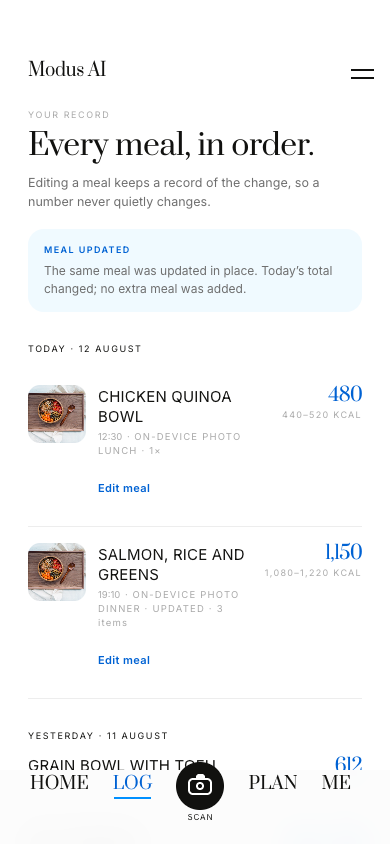This screenshot has width=390, height=844.
Task: Tap the camera Scan button
Action: coord(200,786)
